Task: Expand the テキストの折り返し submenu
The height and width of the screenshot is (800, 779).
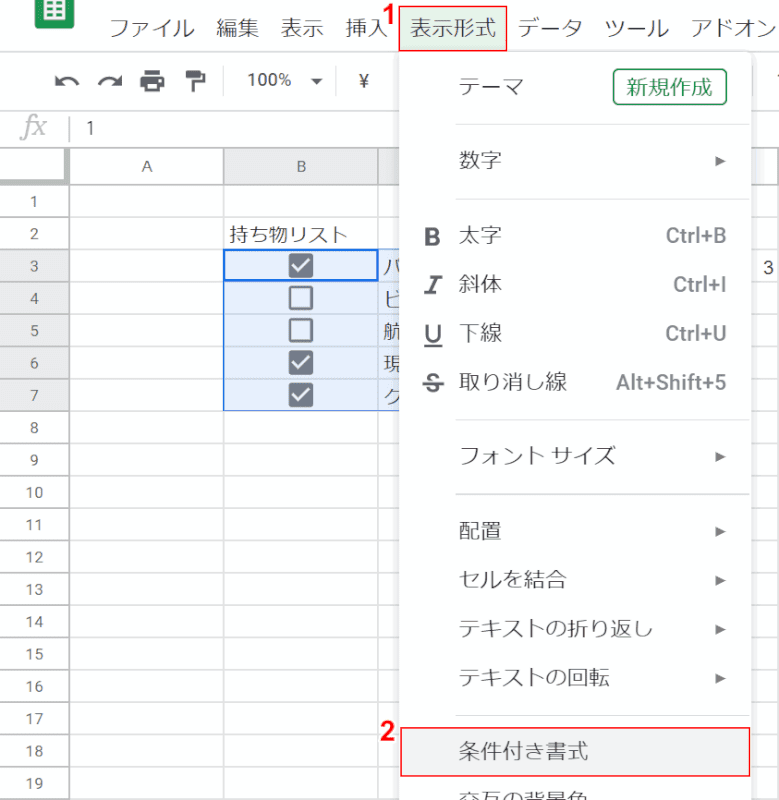Action: point(575,629)
